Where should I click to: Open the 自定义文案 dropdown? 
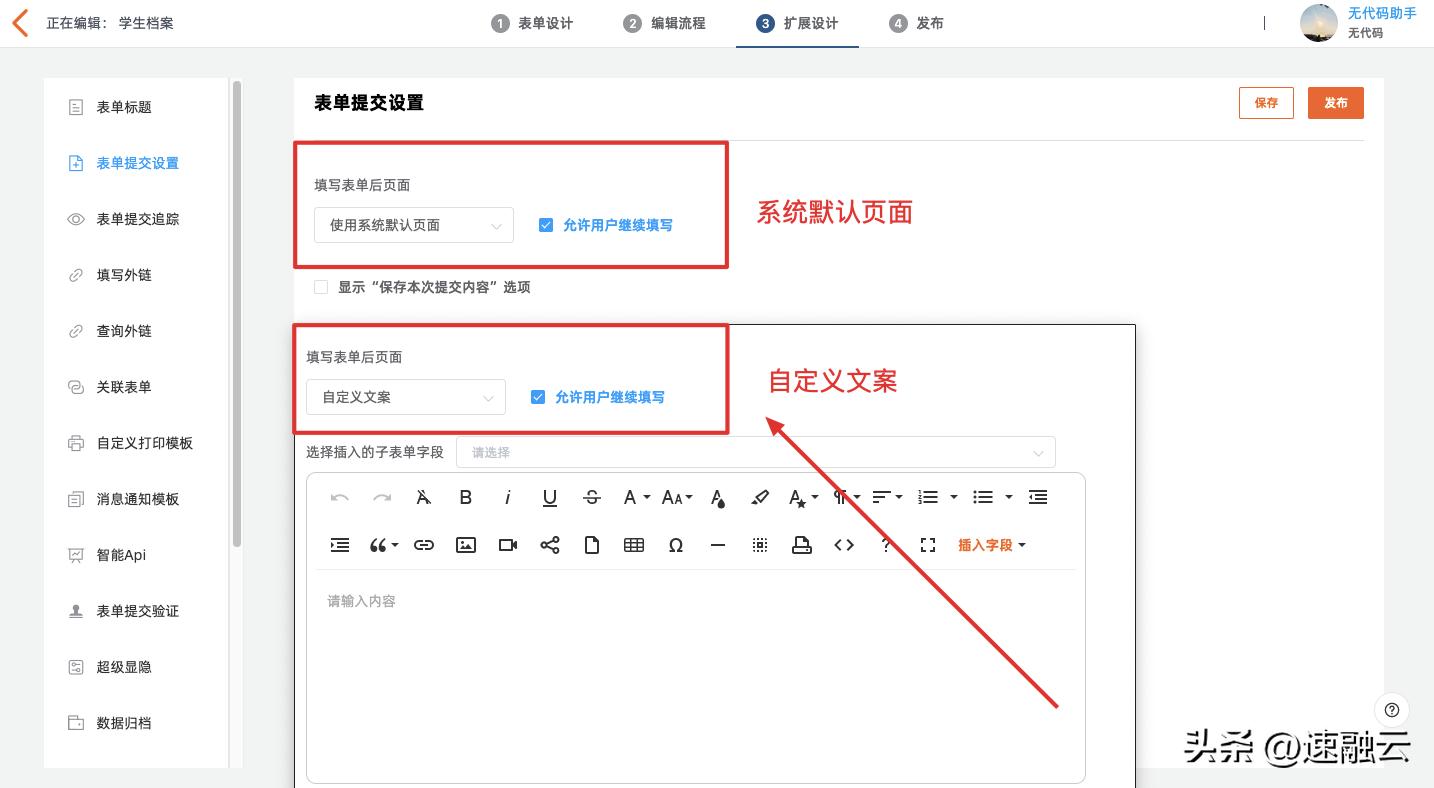[x=405, y=397]
